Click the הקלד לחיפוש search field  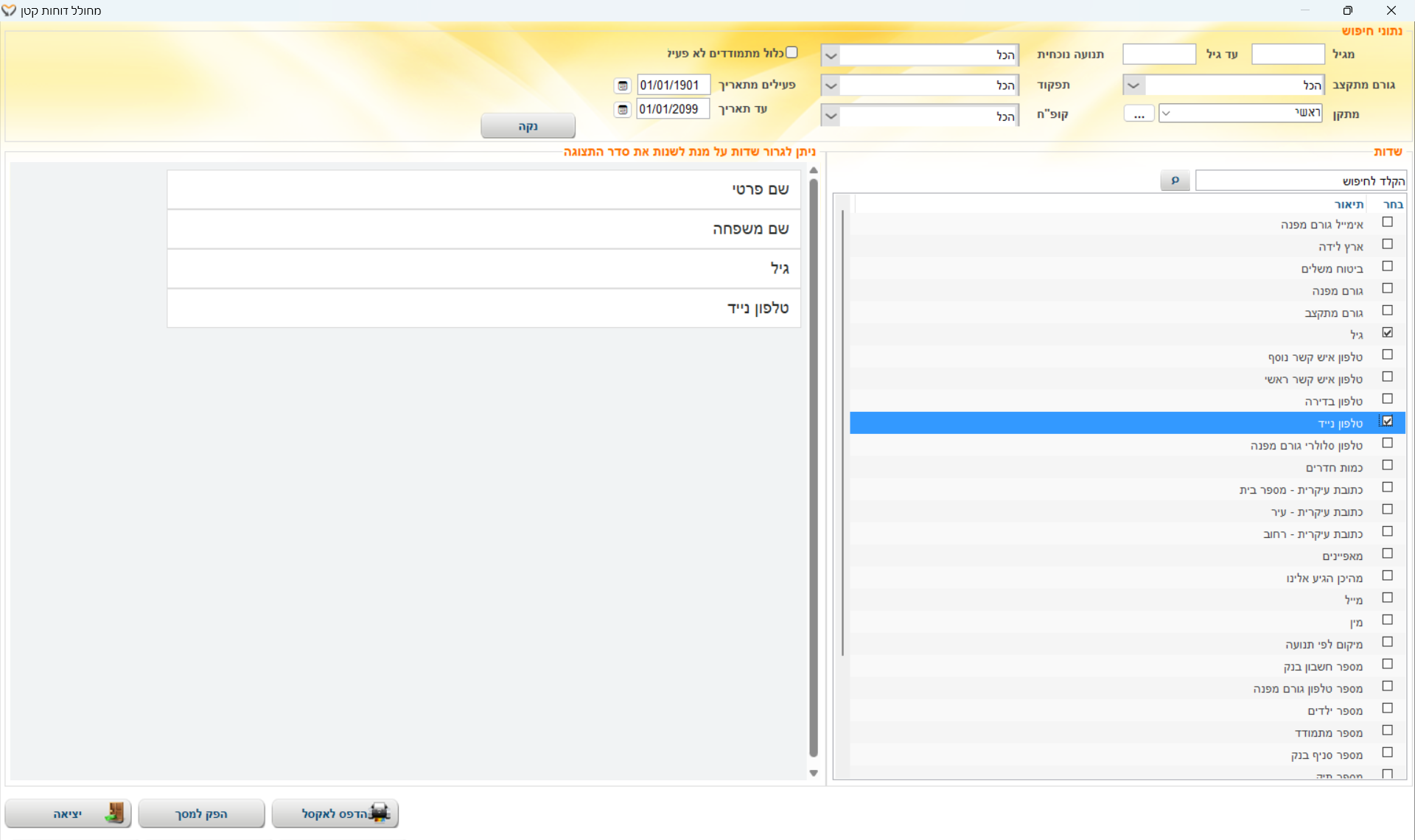tap(1300, 181)
